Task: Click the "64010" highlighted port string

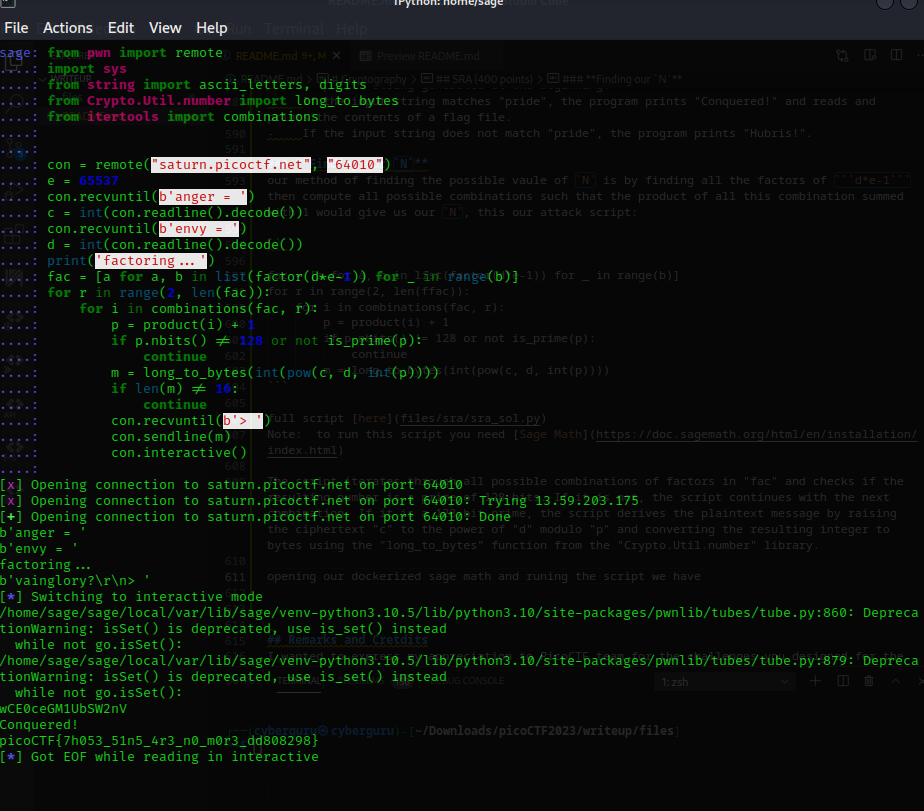Action: 355,164
